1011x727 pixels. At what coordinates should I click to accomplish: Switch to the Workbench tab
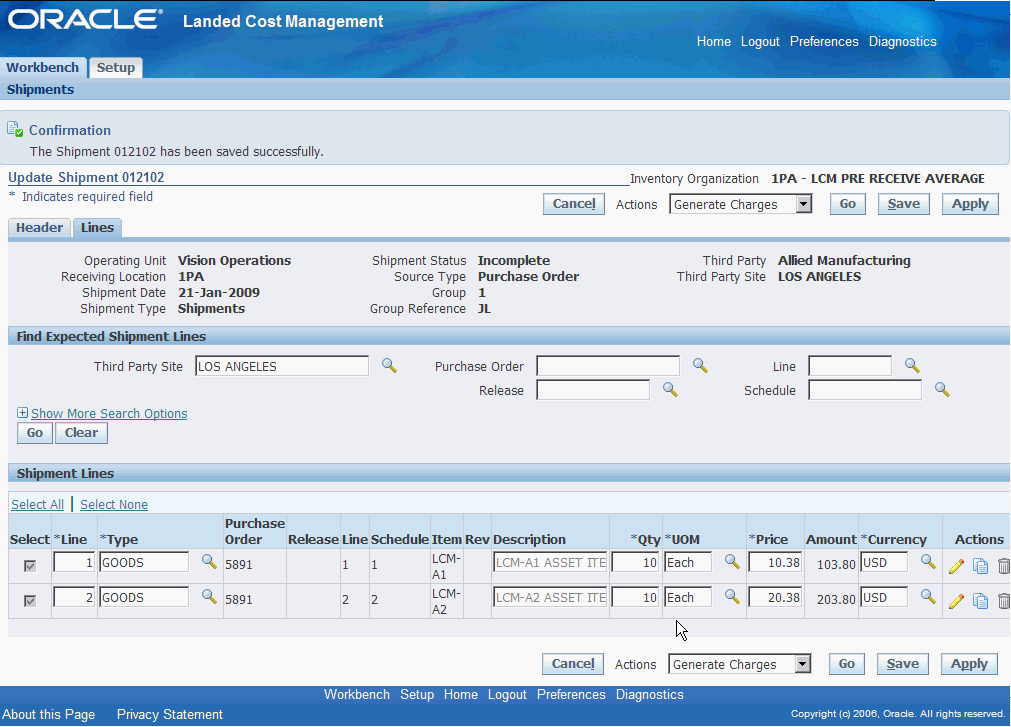(43, 68)
